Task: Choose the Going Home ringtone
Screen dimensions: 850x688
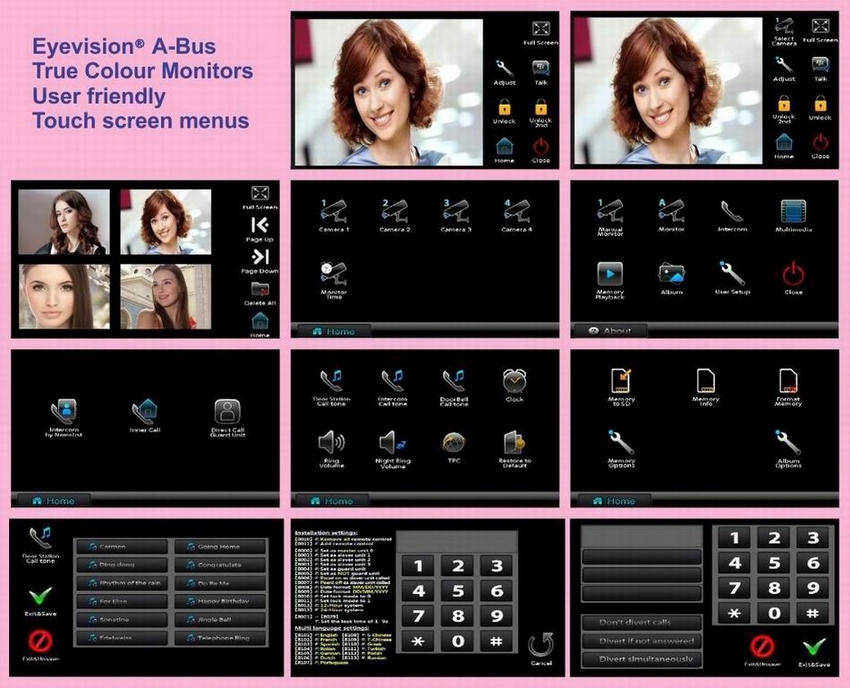Action: [220, 546]
